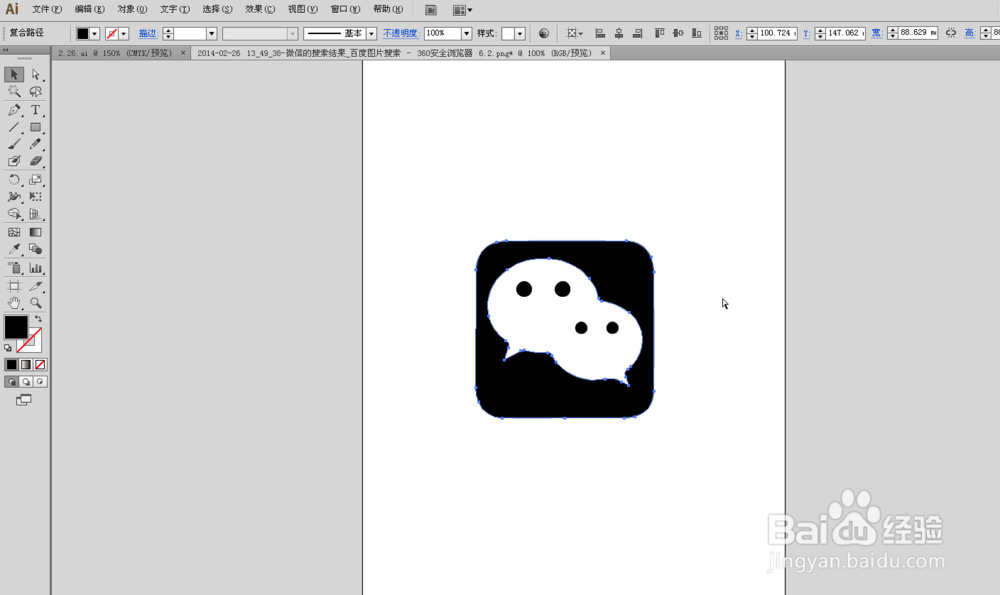
Task: Select the Eraser tool
Action: pyautogui.click(x=36, y=161)
